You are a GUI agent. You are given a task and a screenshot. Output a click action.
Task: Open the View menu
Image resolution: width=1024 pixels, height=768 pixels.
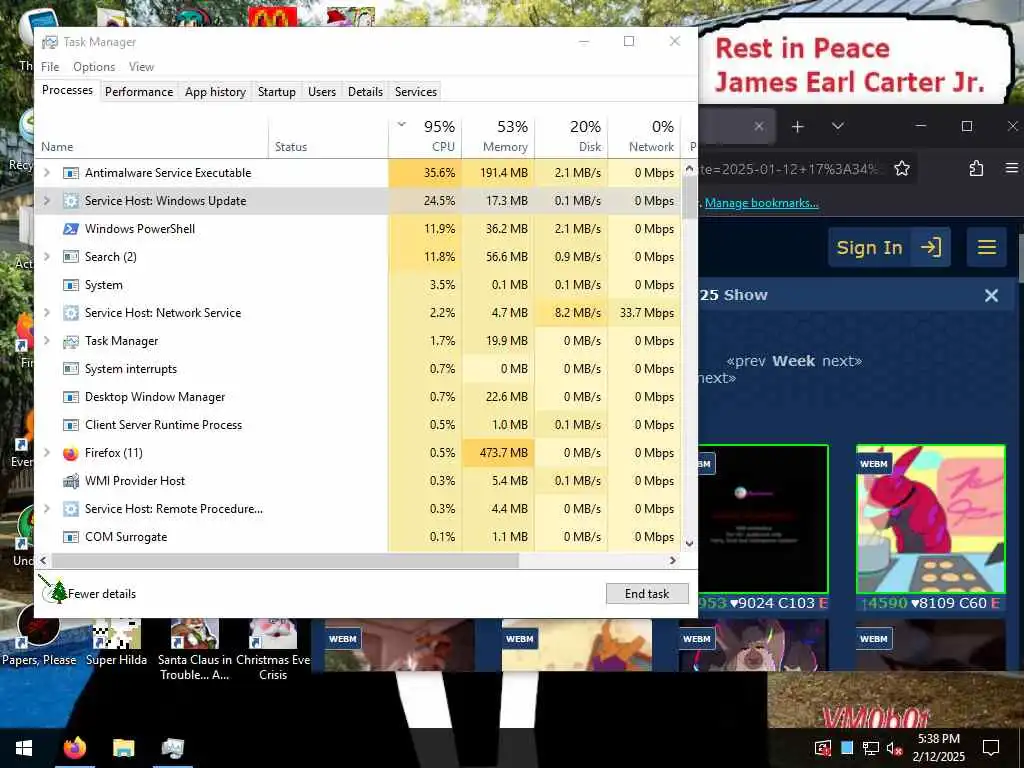[141, 67]
